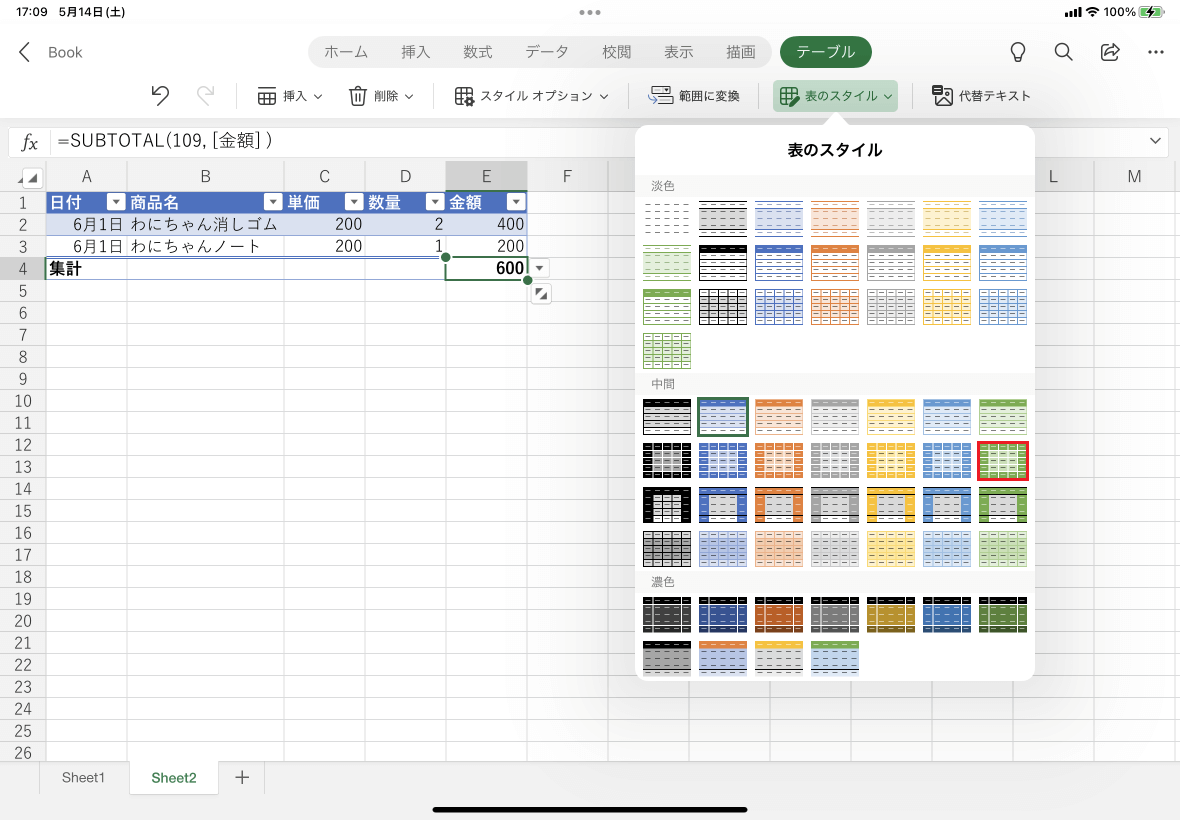
Task: Select Sheet2 tab
Action: tap(174, 778)
